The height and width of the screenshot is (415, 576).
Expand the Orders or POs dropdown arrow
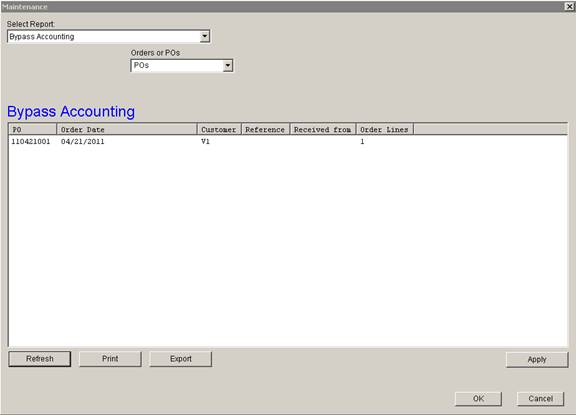click(x=228, y=66)
